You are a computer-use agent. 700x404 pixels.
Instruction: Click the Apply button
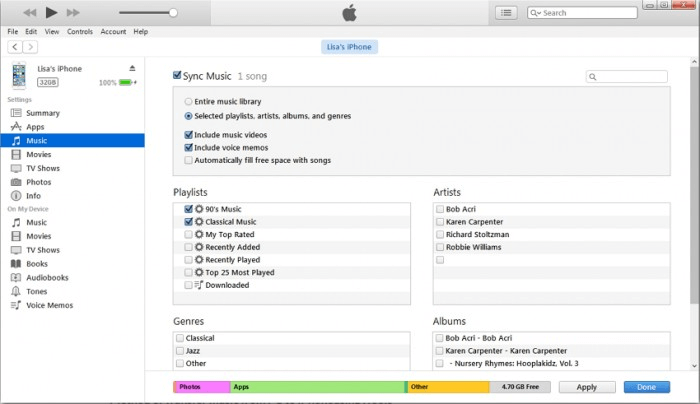[586, 386]
